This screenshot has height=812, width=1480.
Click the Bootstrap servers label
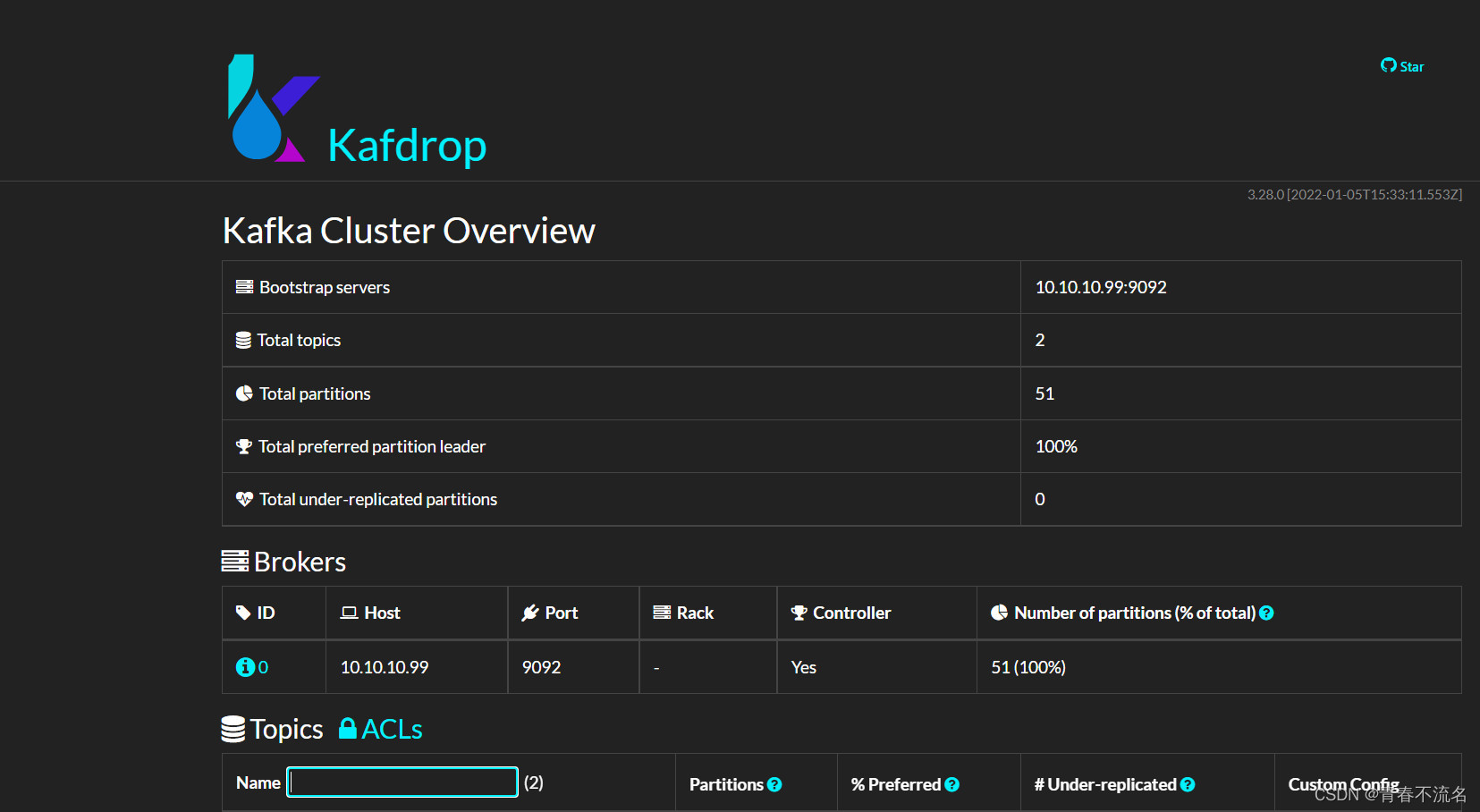[x=325, y=287]
